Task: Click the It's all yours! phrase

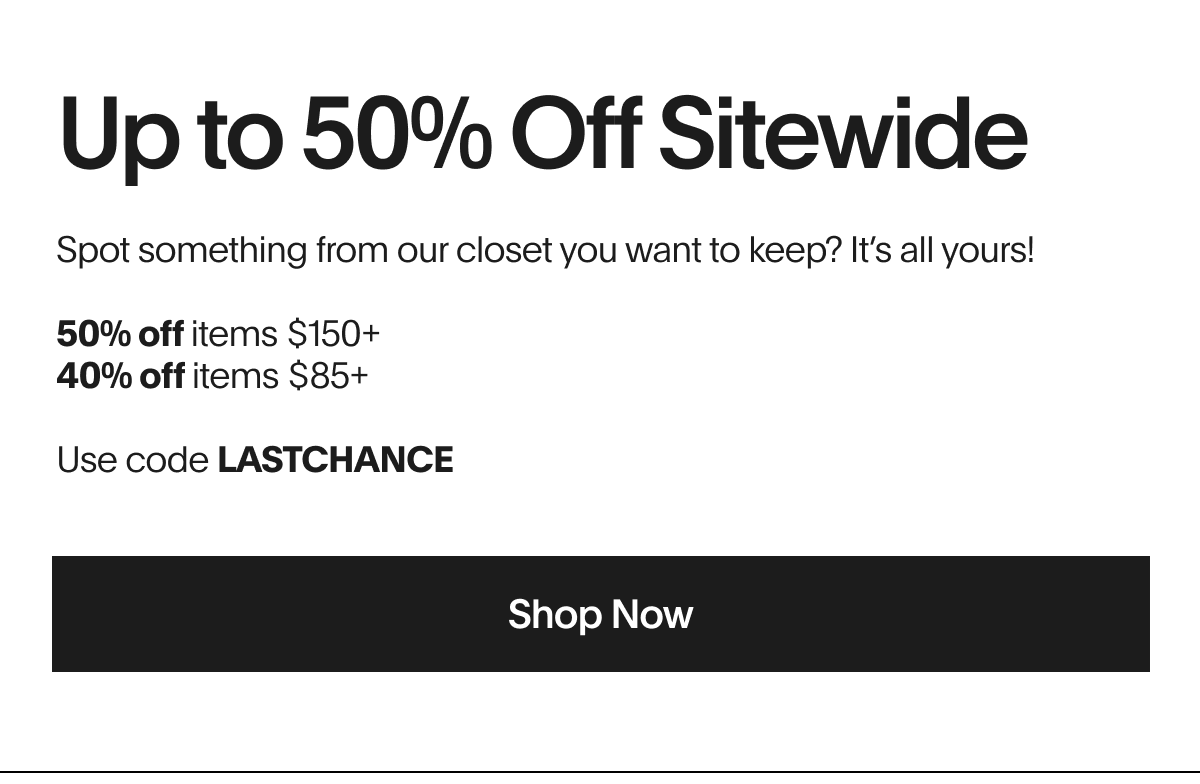Action: click(942, 250)
